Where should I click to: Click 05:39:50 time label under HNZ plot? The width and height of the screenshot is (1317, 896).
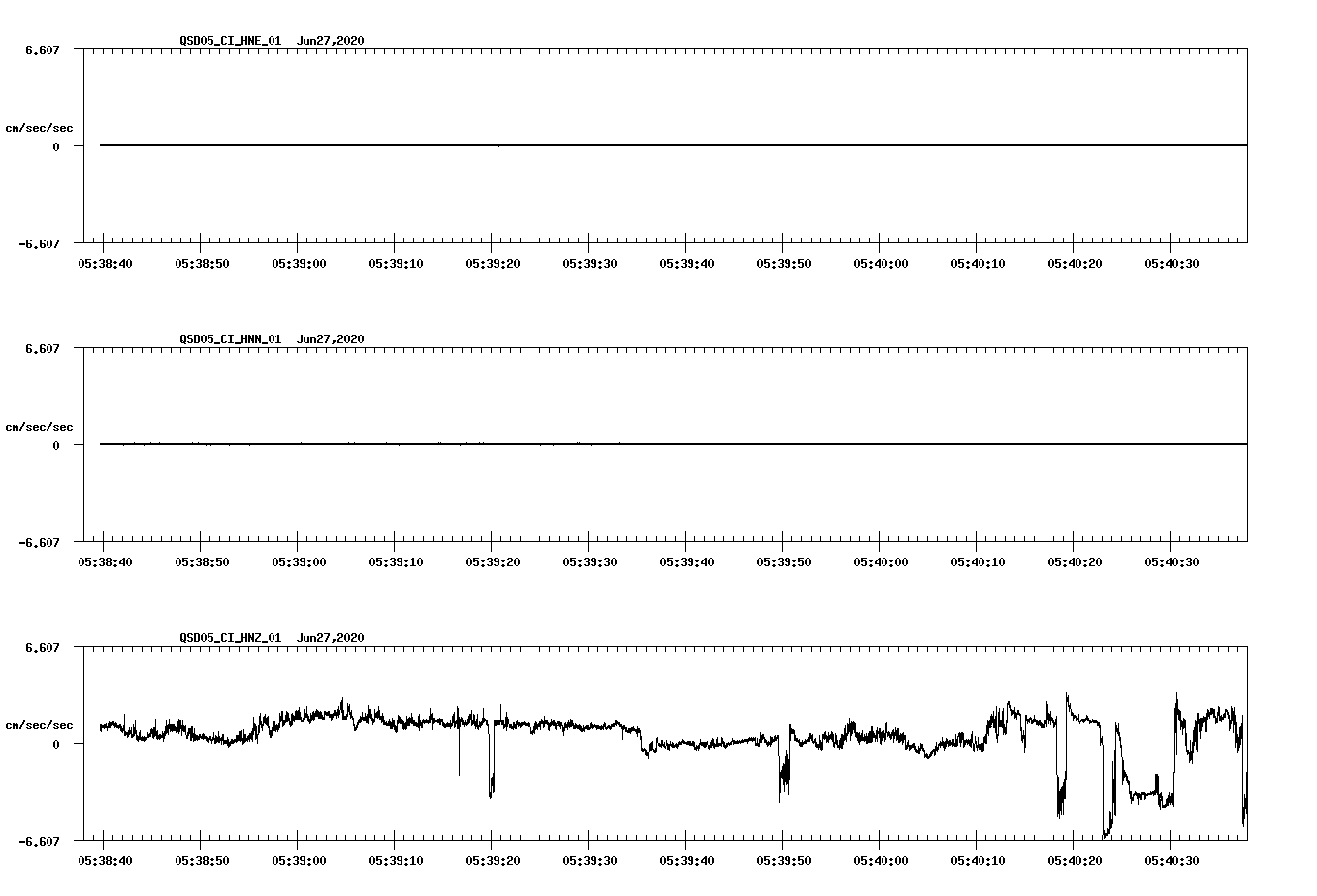point(784,861)
